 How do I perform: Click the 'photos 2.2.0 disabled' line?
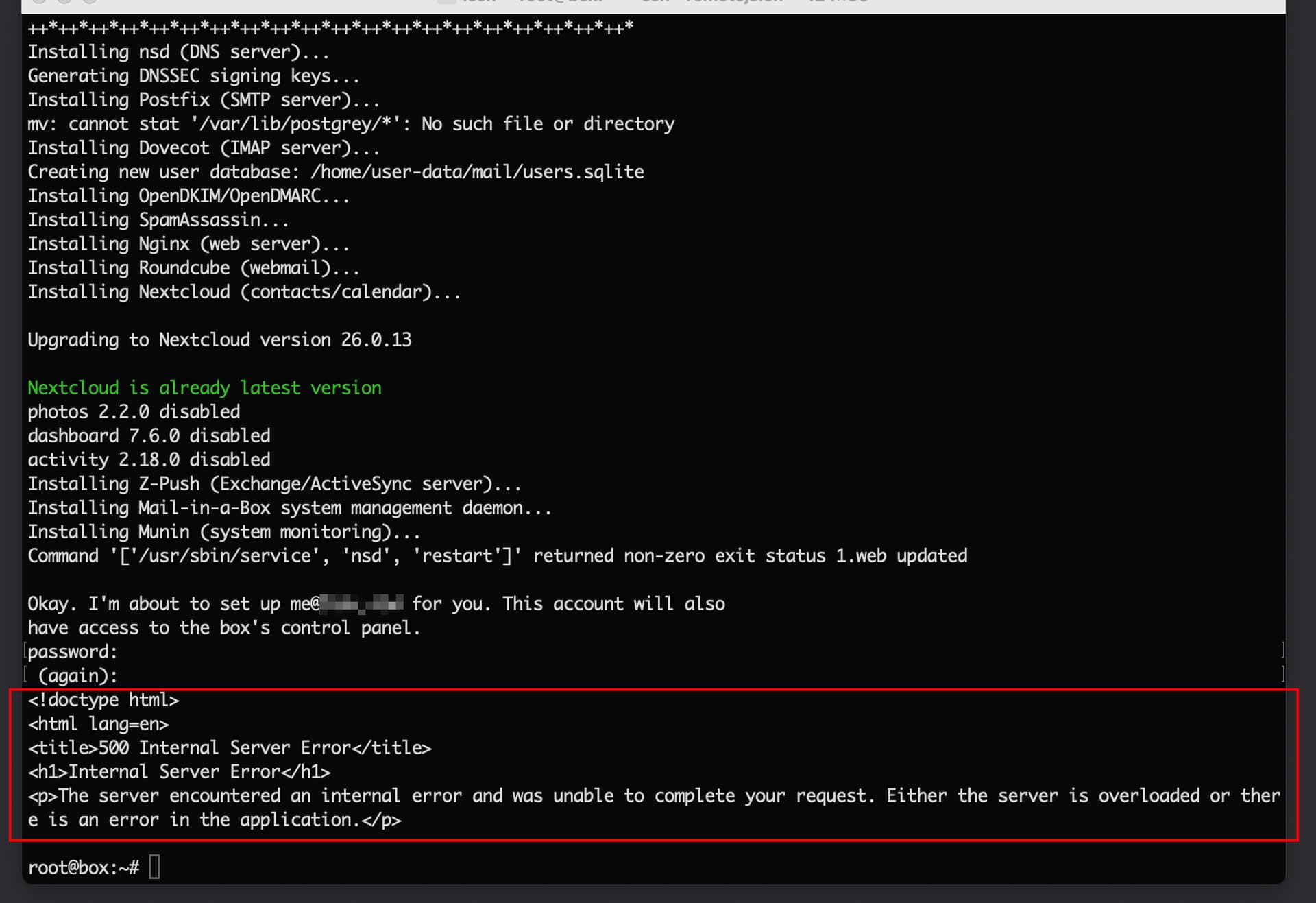point(134,412)
